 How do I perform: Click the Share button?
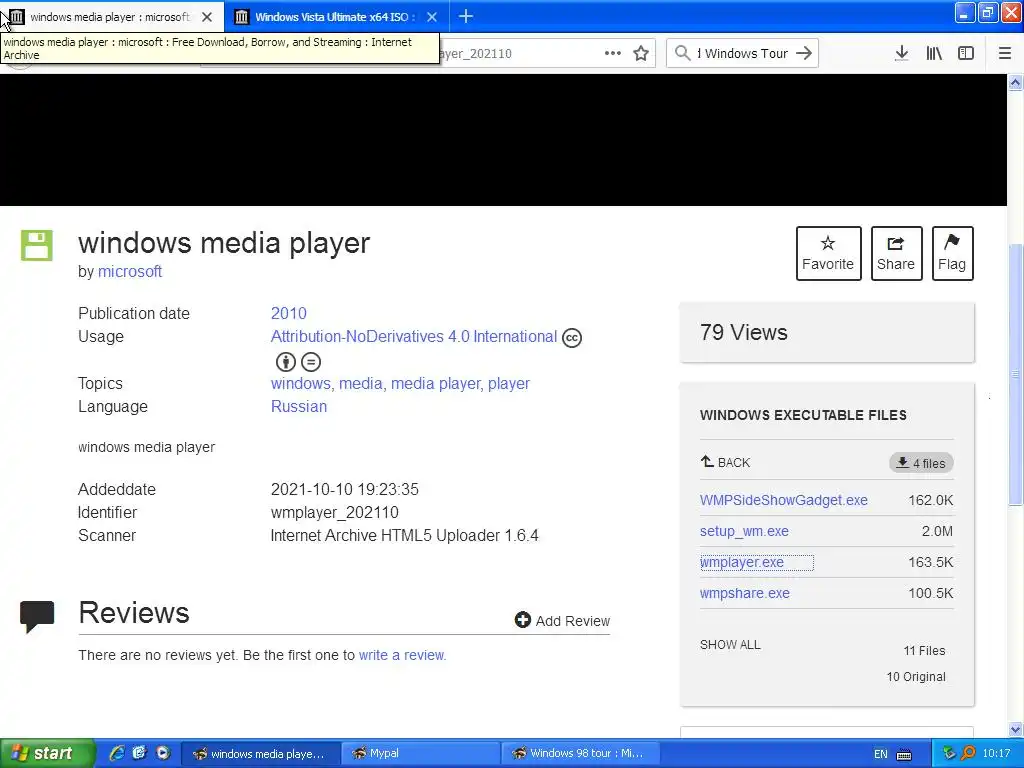point(896,253)
